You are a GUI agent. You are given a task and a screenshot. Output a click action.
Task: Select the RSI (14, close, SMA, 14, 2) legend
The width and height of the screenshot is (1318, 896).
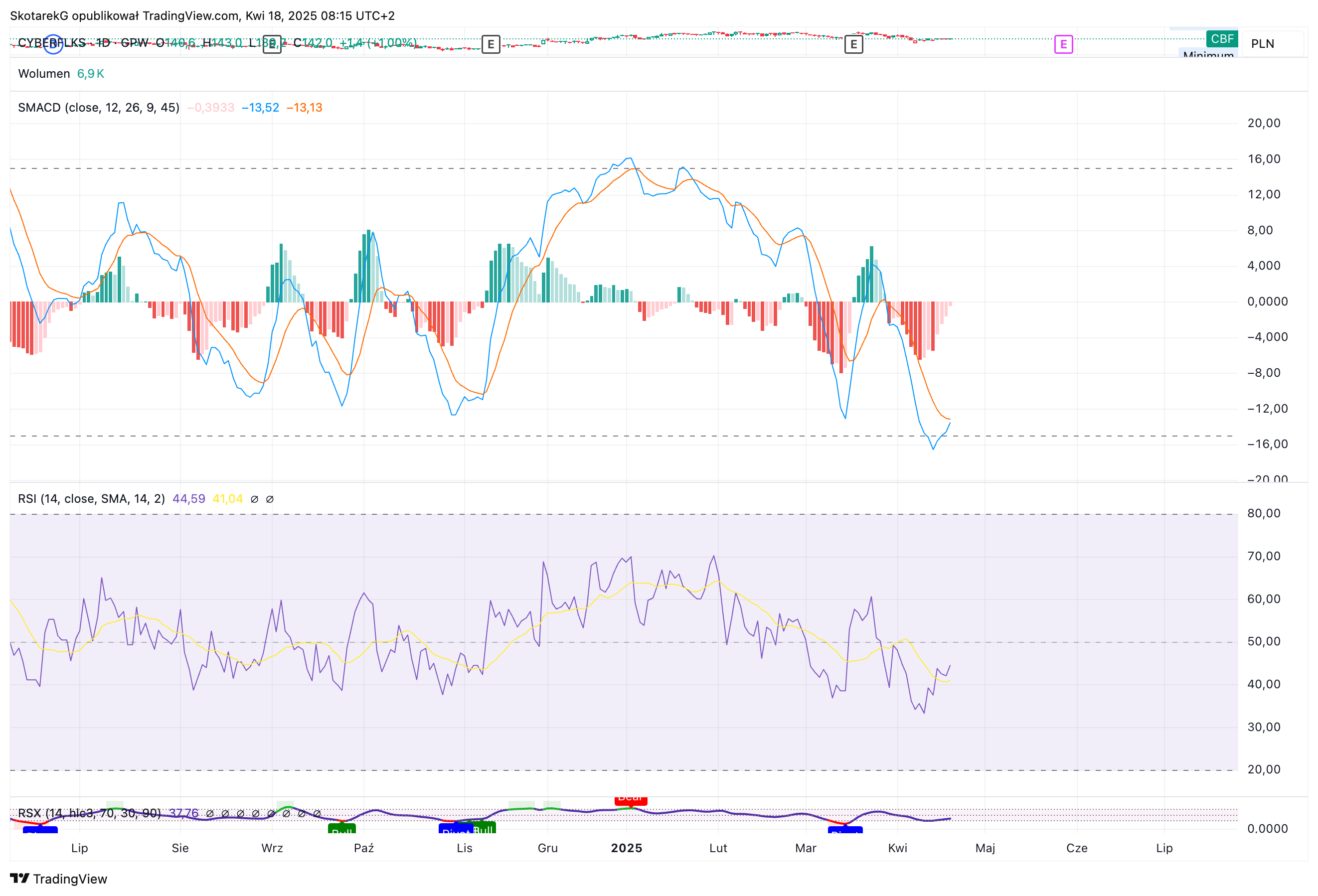pos(91,499)
